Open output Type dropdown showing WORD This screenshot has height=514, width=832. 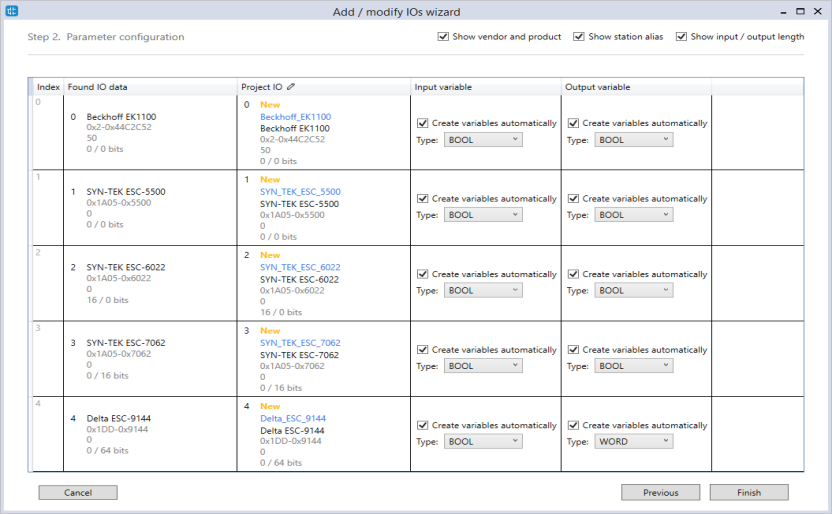[x=634, y=441]
